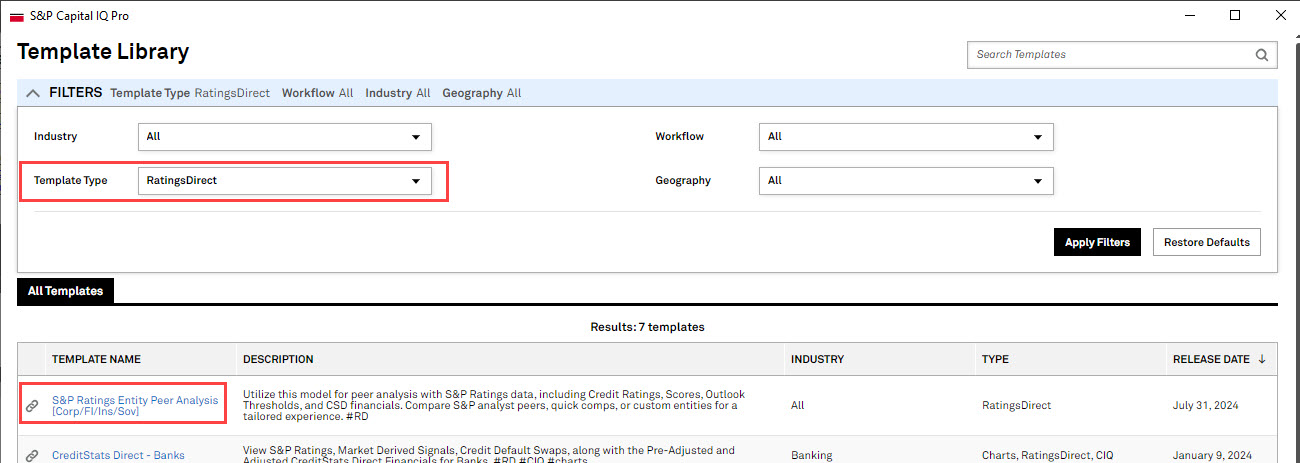Open the Workflow dropdown

(906, 137)
